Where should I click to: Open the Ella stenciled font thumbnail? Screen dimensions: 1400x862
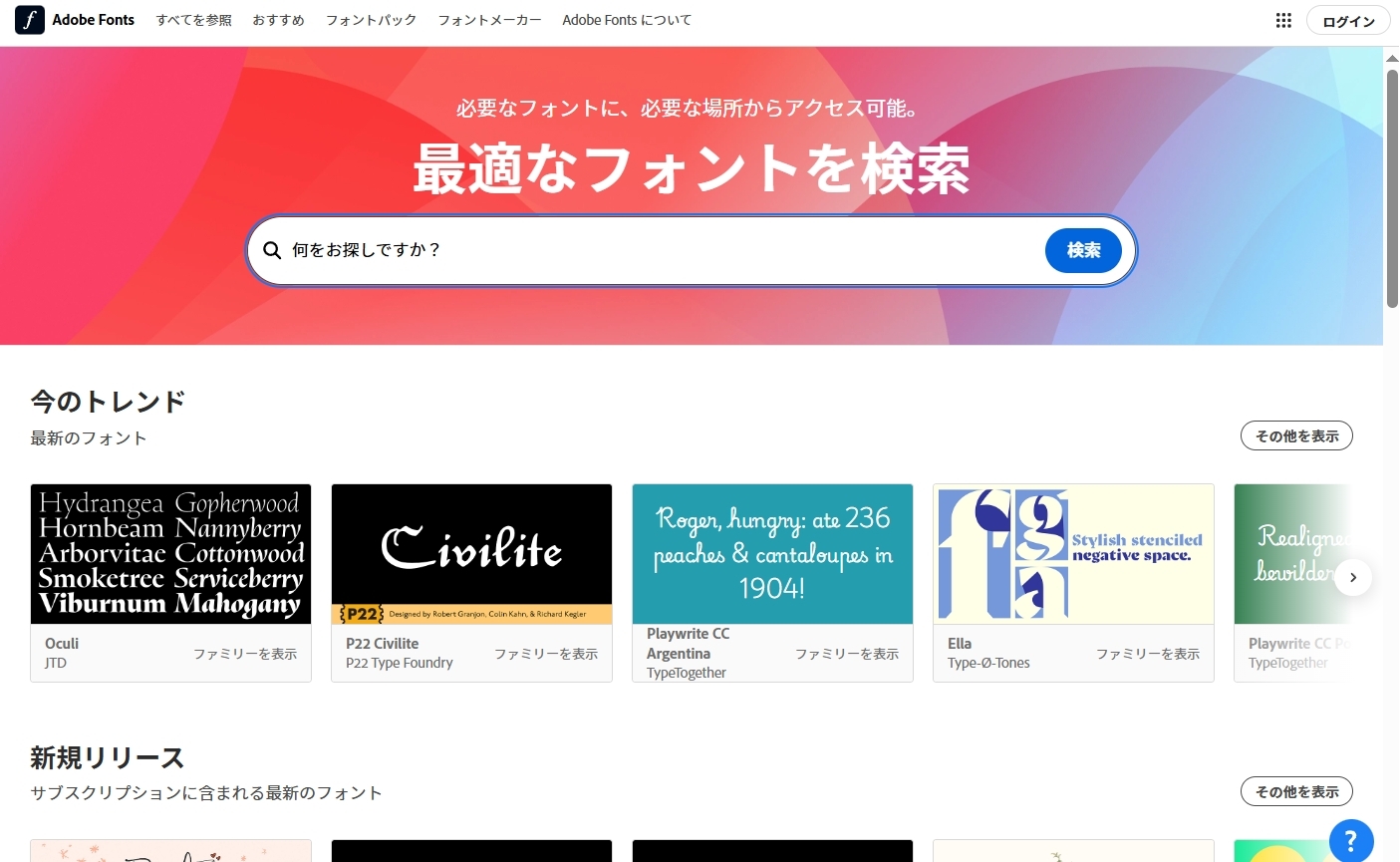tap(1073, 554)
